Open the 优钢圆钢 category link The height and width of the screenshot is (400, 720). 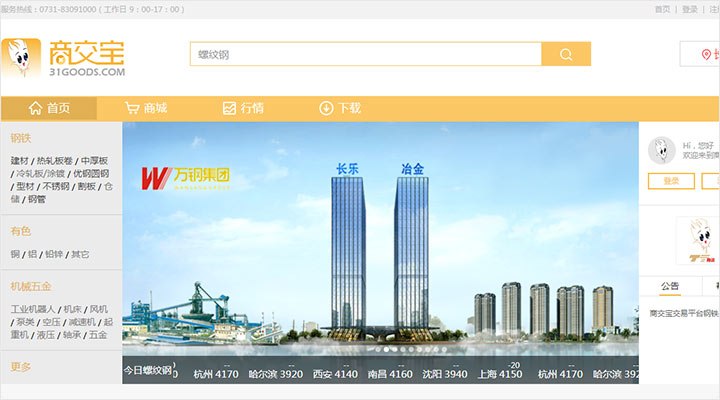pos(91,174)
